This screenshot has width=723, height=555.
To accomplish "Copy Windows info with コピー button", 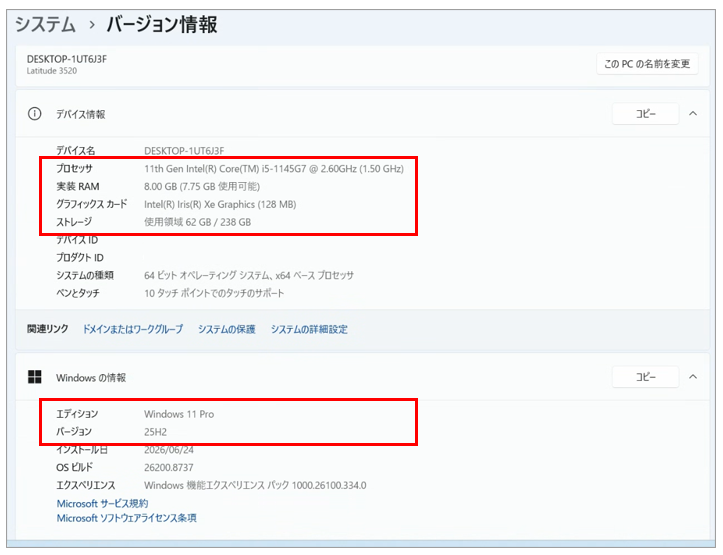I will (645, 377).
